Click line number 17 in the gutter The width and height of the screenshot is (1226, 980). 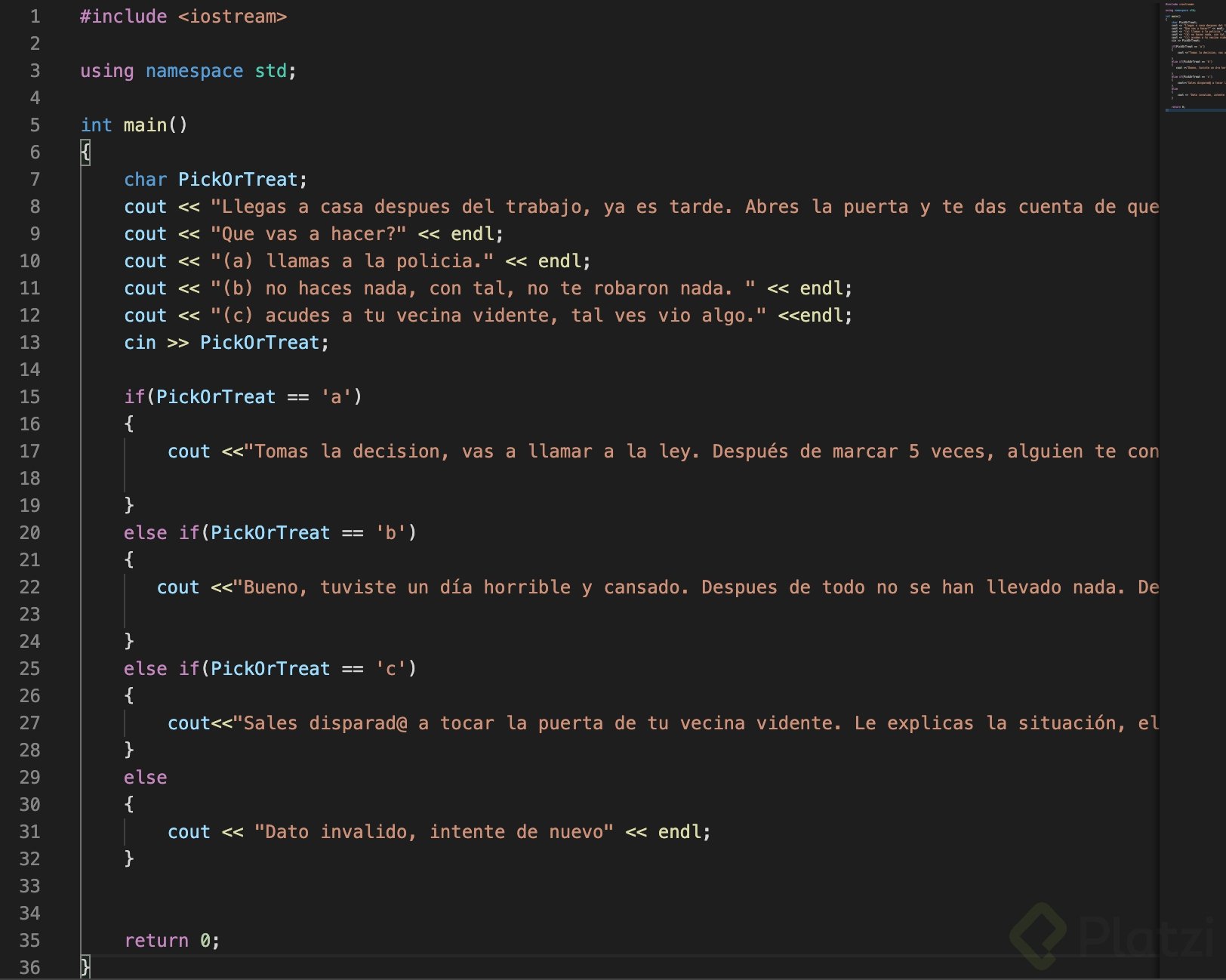click(x=30, y=451)
